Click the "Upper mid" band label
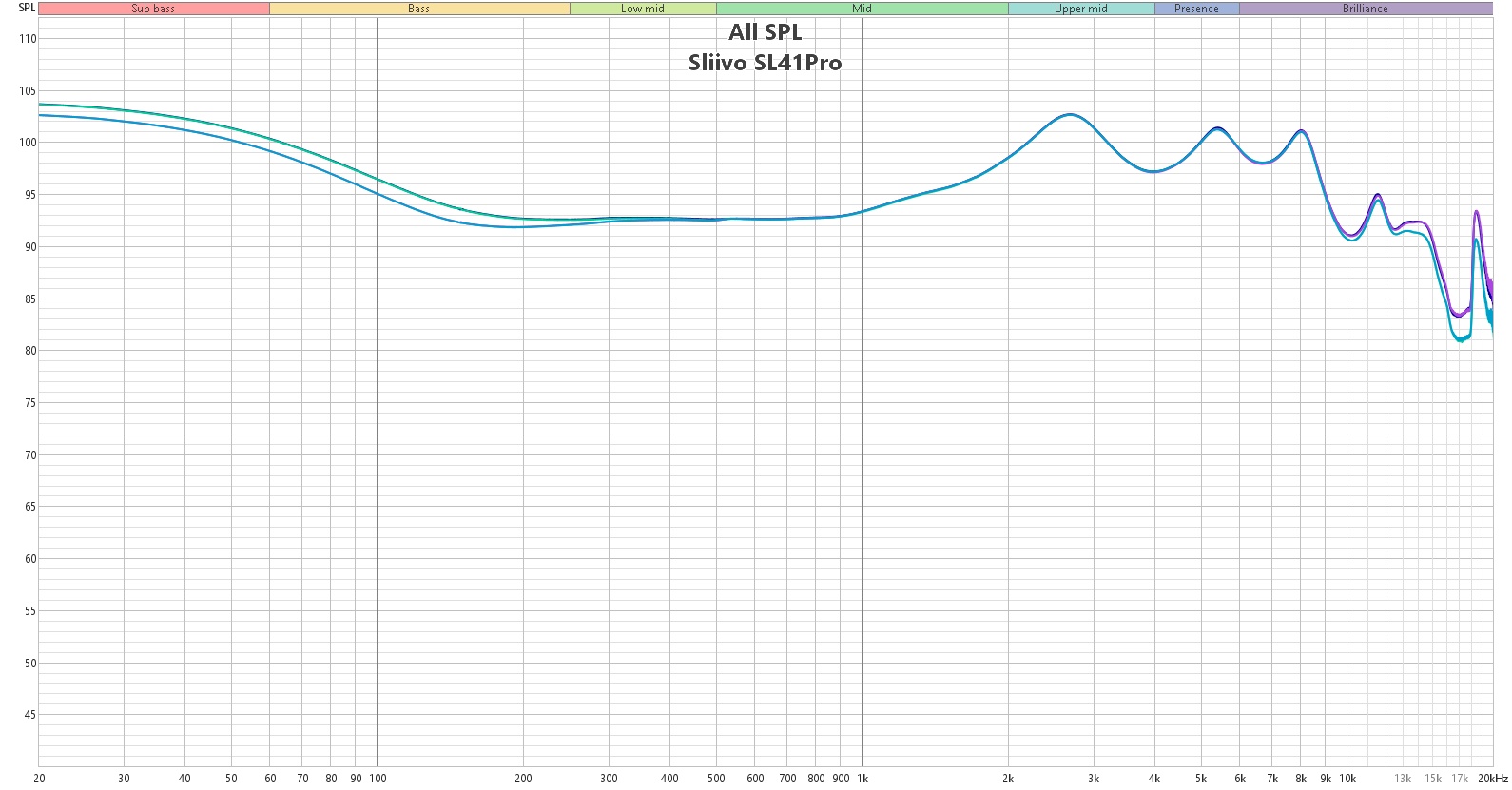This screenshot has width=1512, height=790. (x=1081, y=9)
